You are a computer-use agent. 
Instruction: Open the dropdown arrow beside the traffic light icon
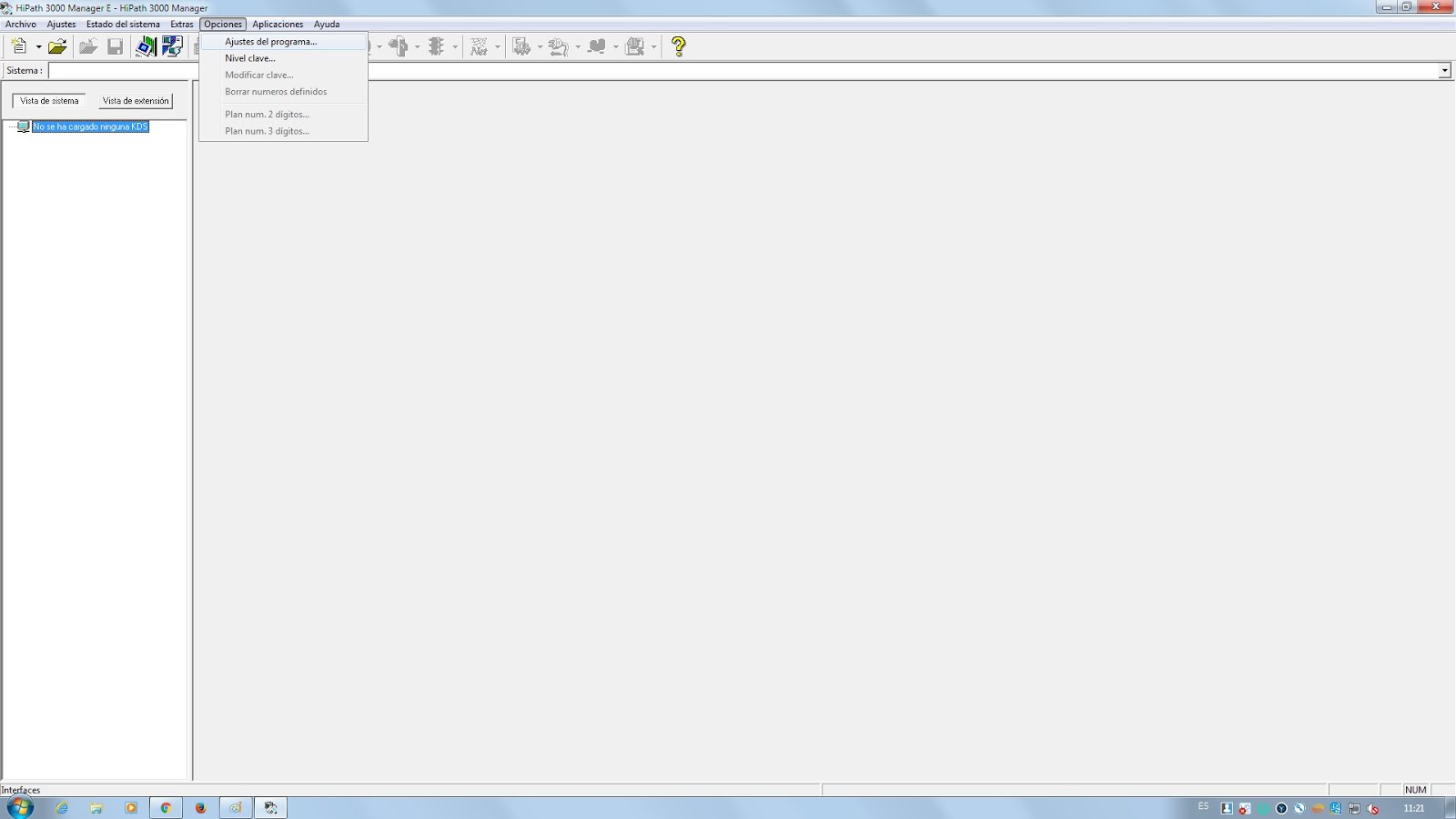pos(455,46)
